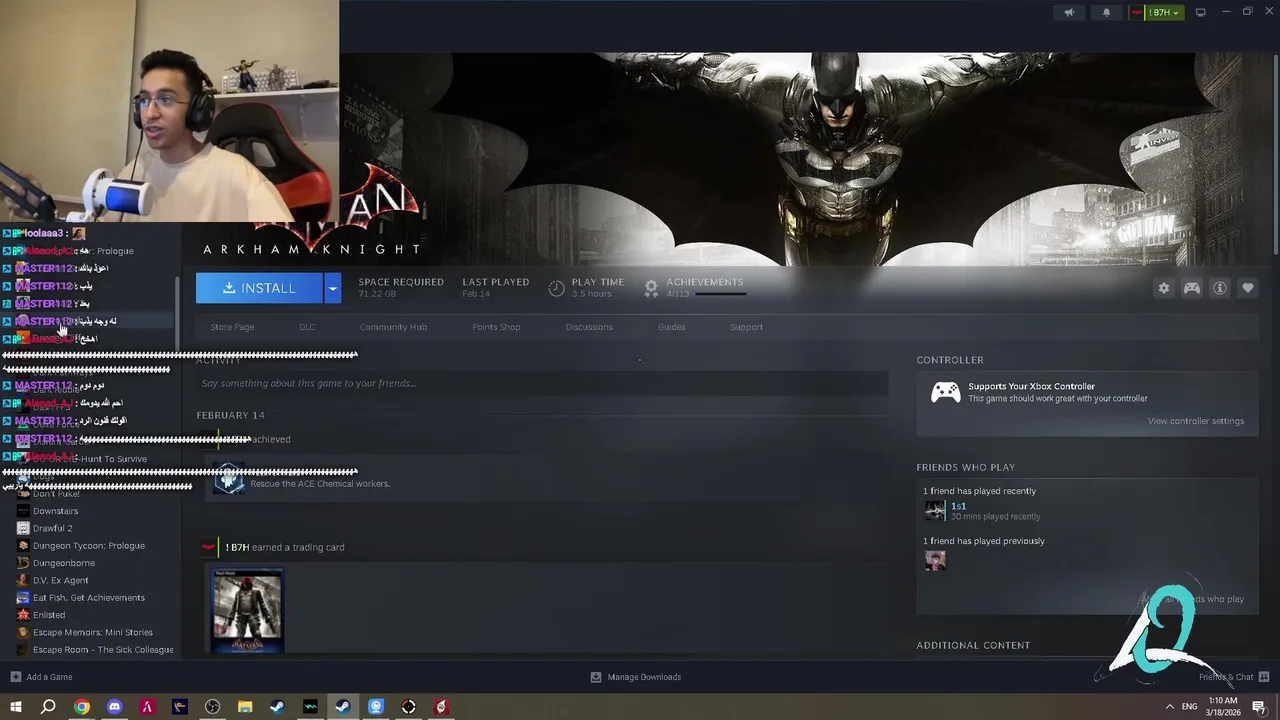The width and height of the screenshot is (1280, 720).
Task: Show hidden system tray icons chevron
Action: coord(1170,707)
